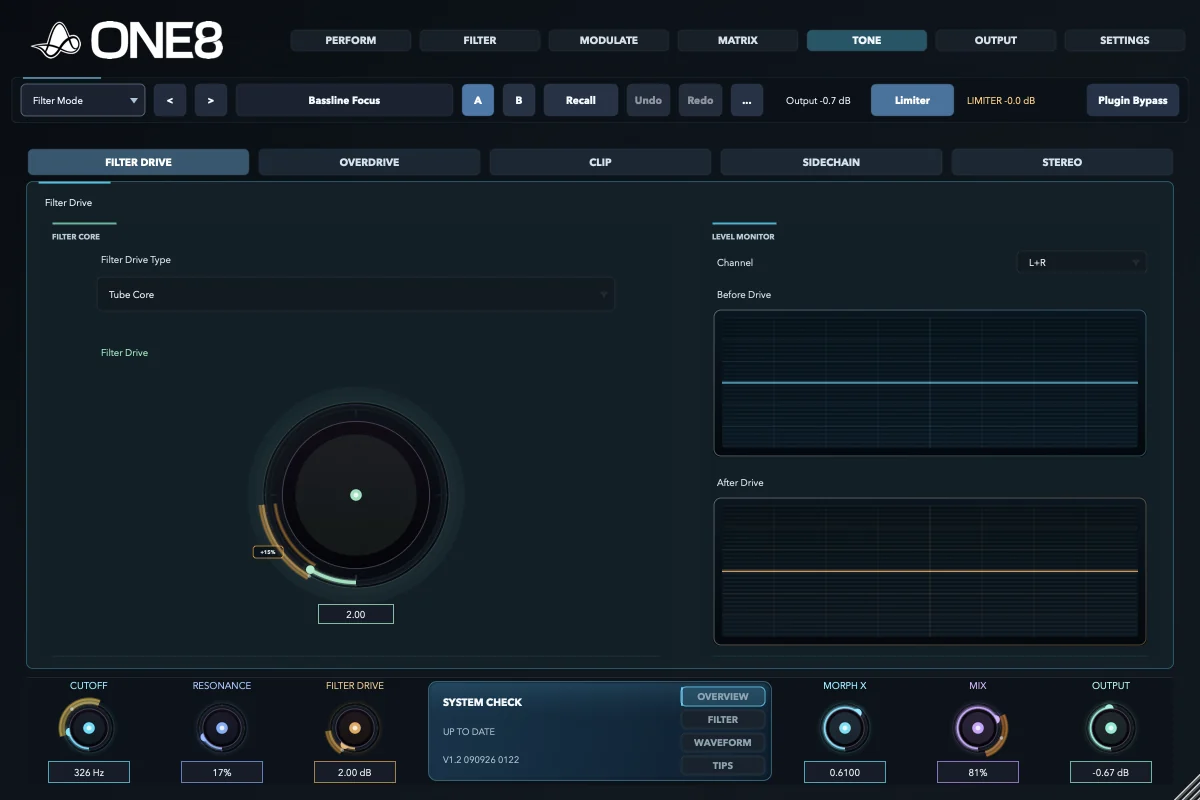This screenshot has height=800, width=1200.
Task: Toggle the Limiter on or off
Action: coord(912,100)
